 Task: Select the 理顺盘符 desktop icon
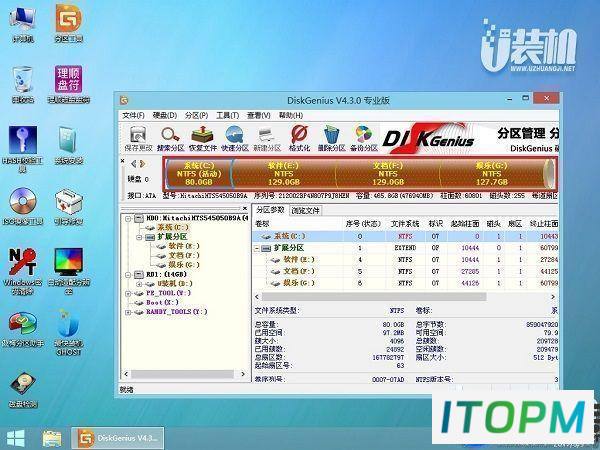[x=68, y=84]
